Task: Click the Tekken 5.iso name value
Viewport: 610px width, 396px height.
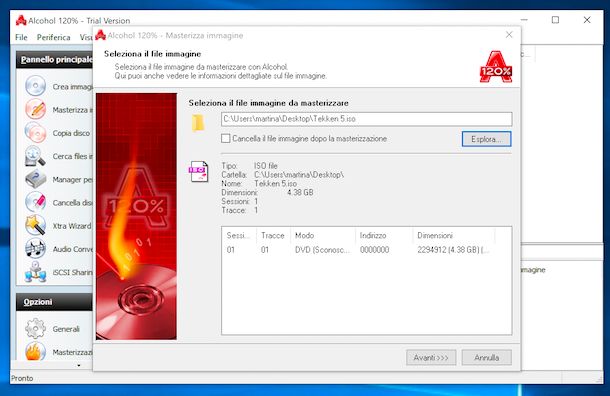Action: 275,183
